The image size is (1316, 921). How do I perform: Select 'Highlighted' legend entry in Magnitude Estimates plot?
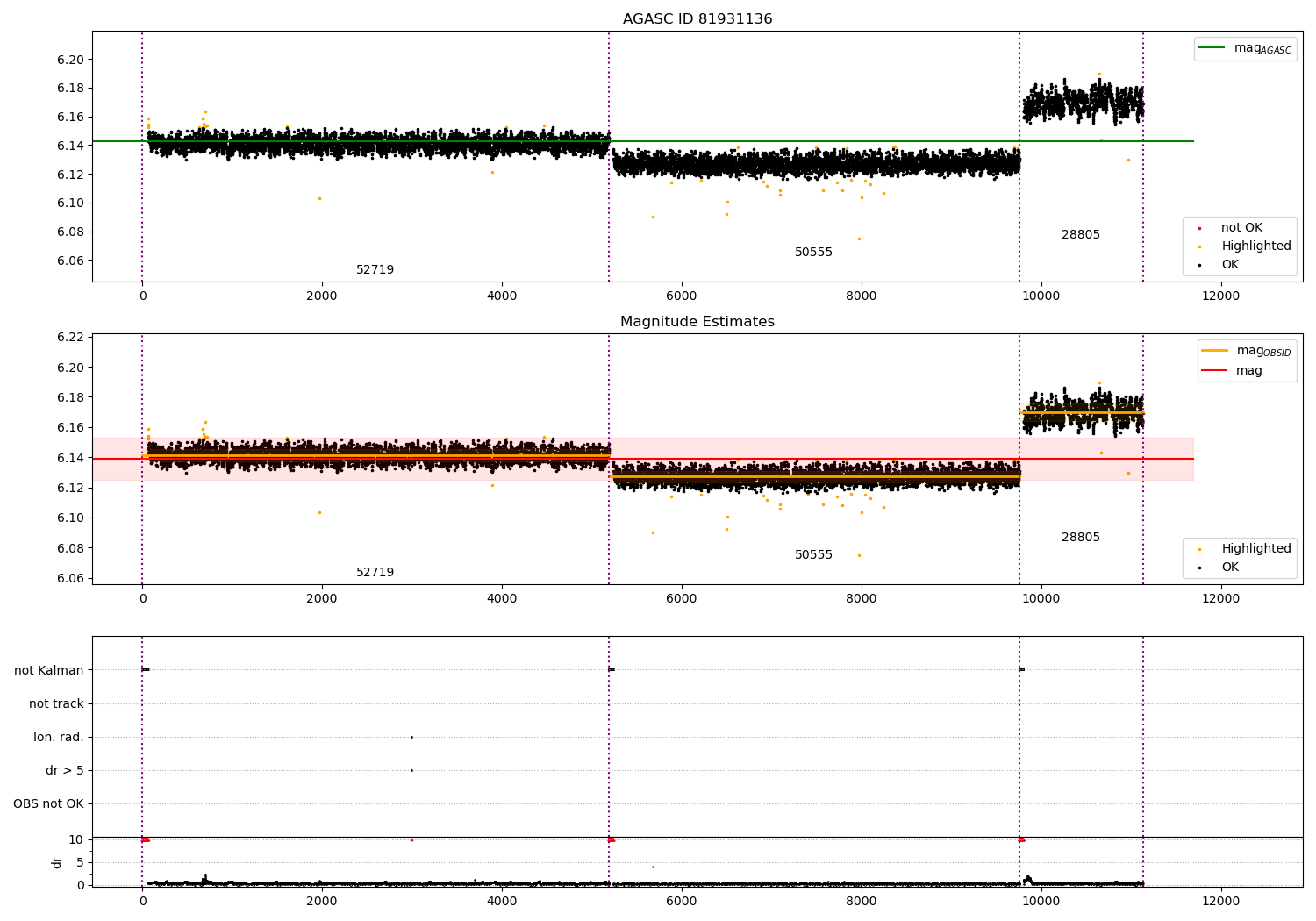[1255, 549]
